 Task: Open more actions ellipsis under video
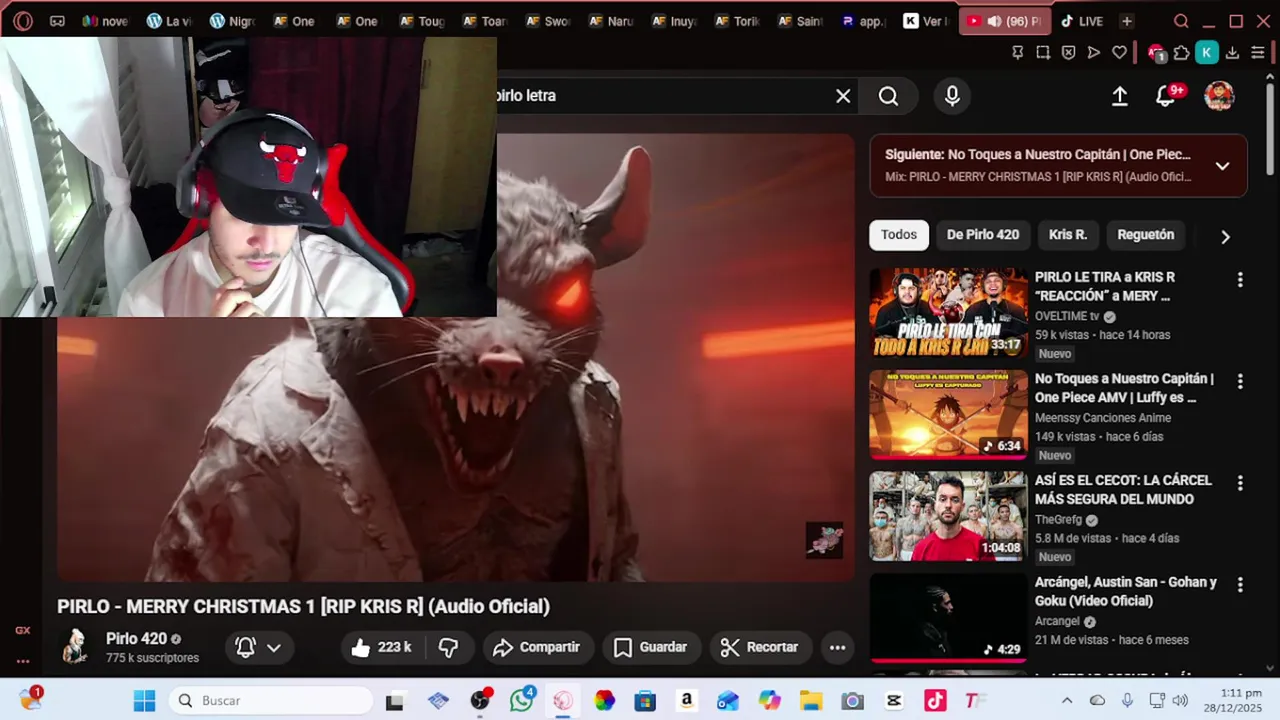838,647
